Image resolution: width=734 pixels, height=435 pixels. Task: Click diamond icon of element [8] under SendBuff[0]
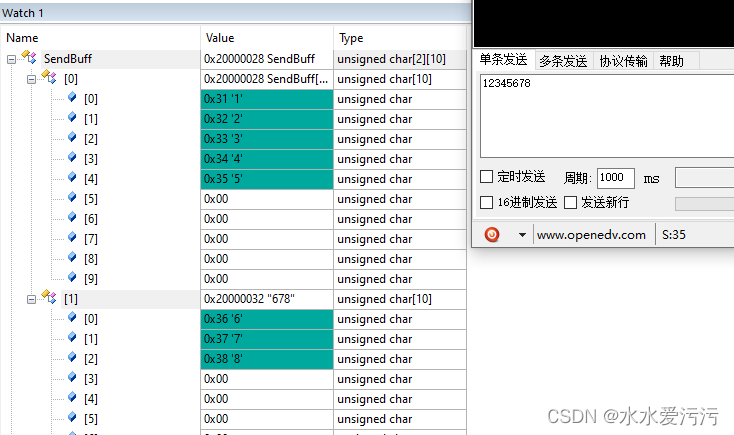pos(72,257)
